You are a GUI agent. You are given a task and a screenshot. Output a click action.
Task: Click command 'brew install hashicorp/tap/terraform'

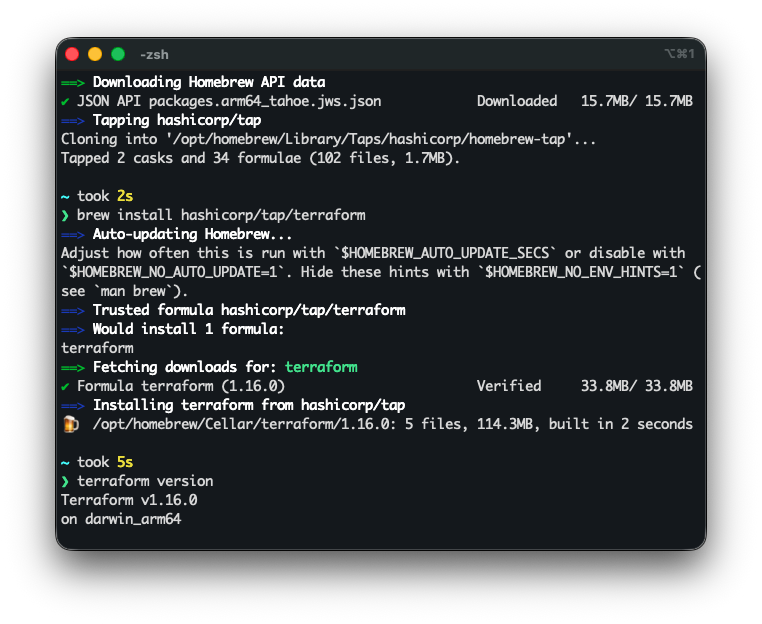221,215
